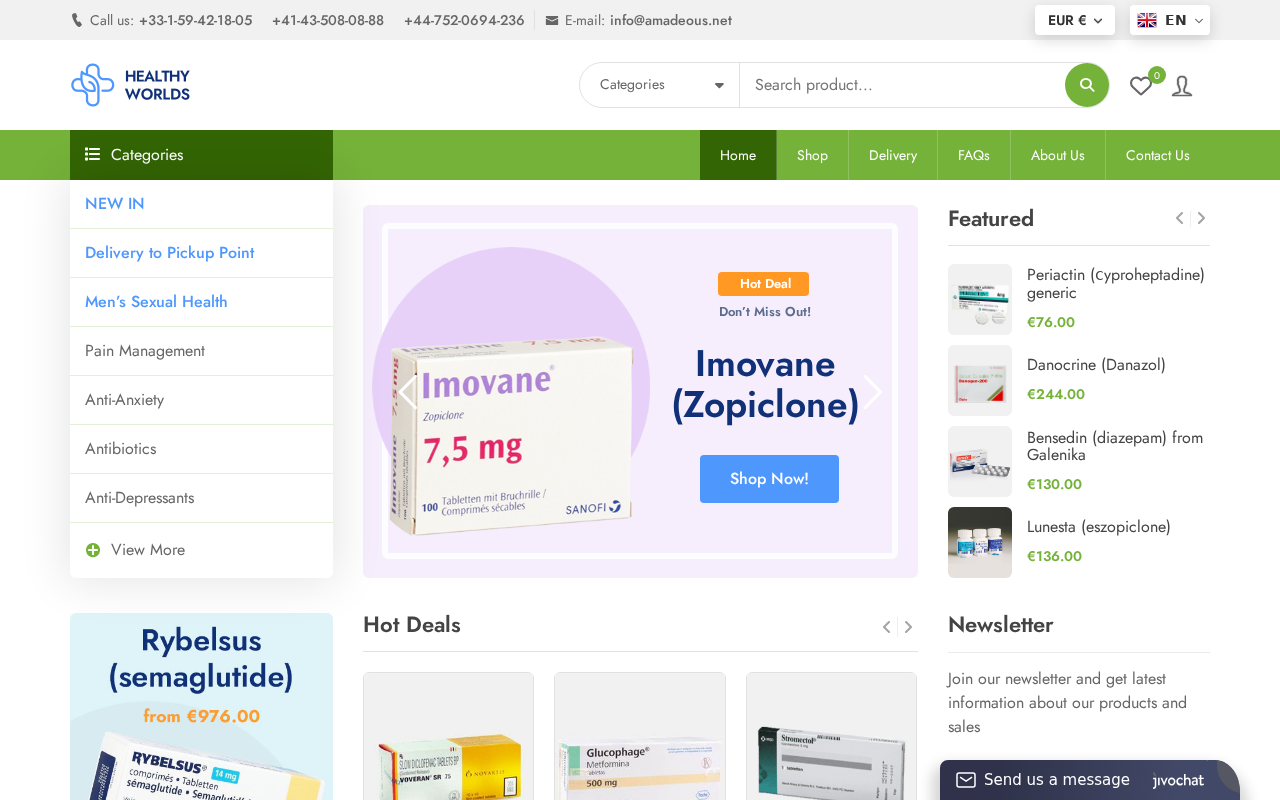Viewport: 1280px width, 800px height.
Task: Expand the green Categories sidebar header
Action: (201, 155)
